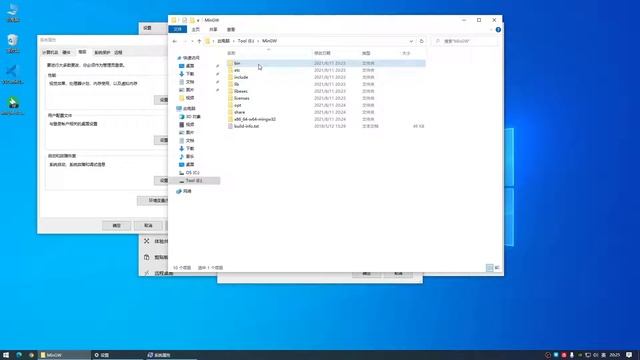Open 共享 tab in Explorer ribbon
Viewport: 640px width, 360px height.
click(x=213, y=29)
